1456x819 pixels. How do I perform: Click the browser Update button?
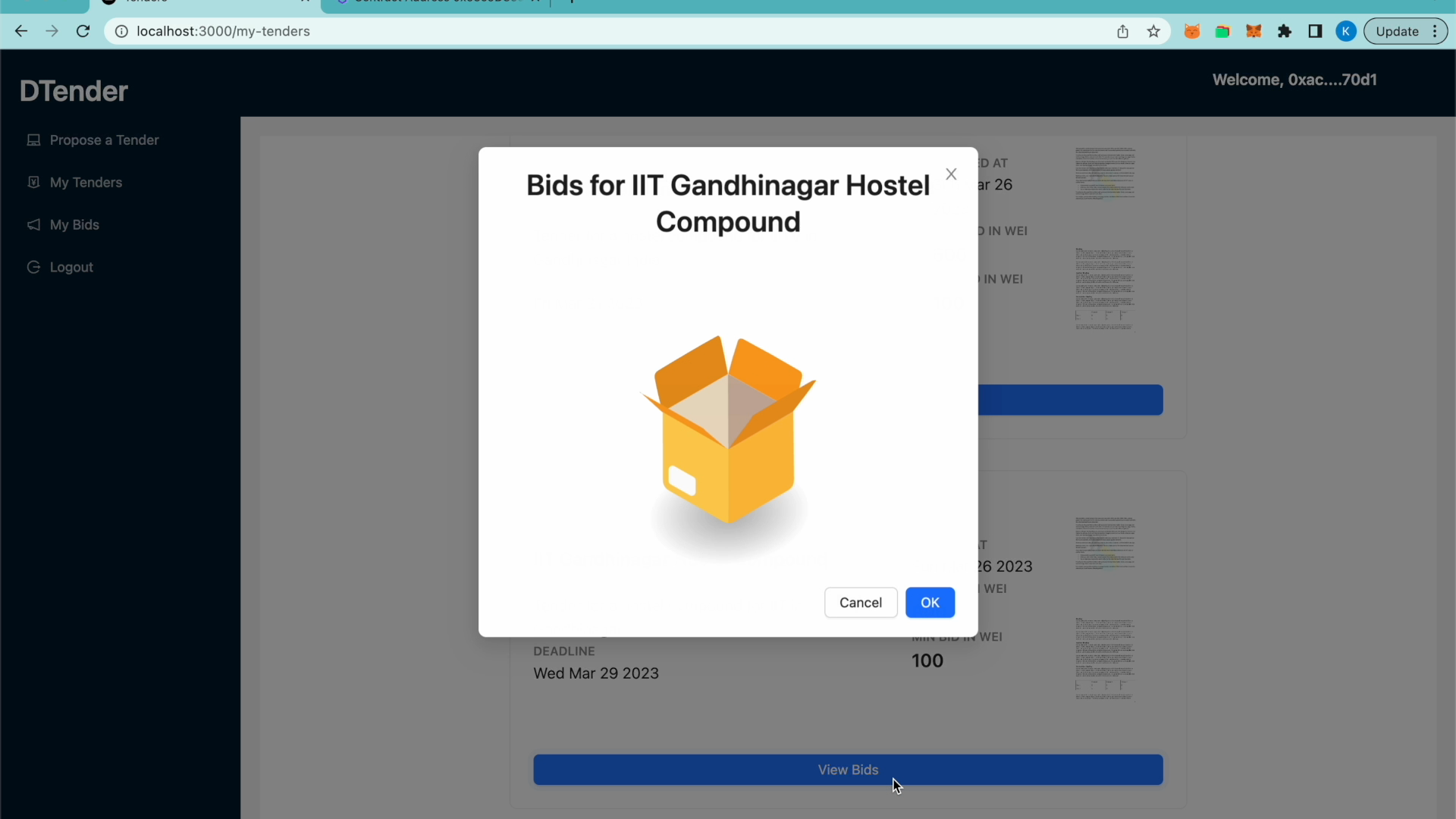[x=1405, y=31]
